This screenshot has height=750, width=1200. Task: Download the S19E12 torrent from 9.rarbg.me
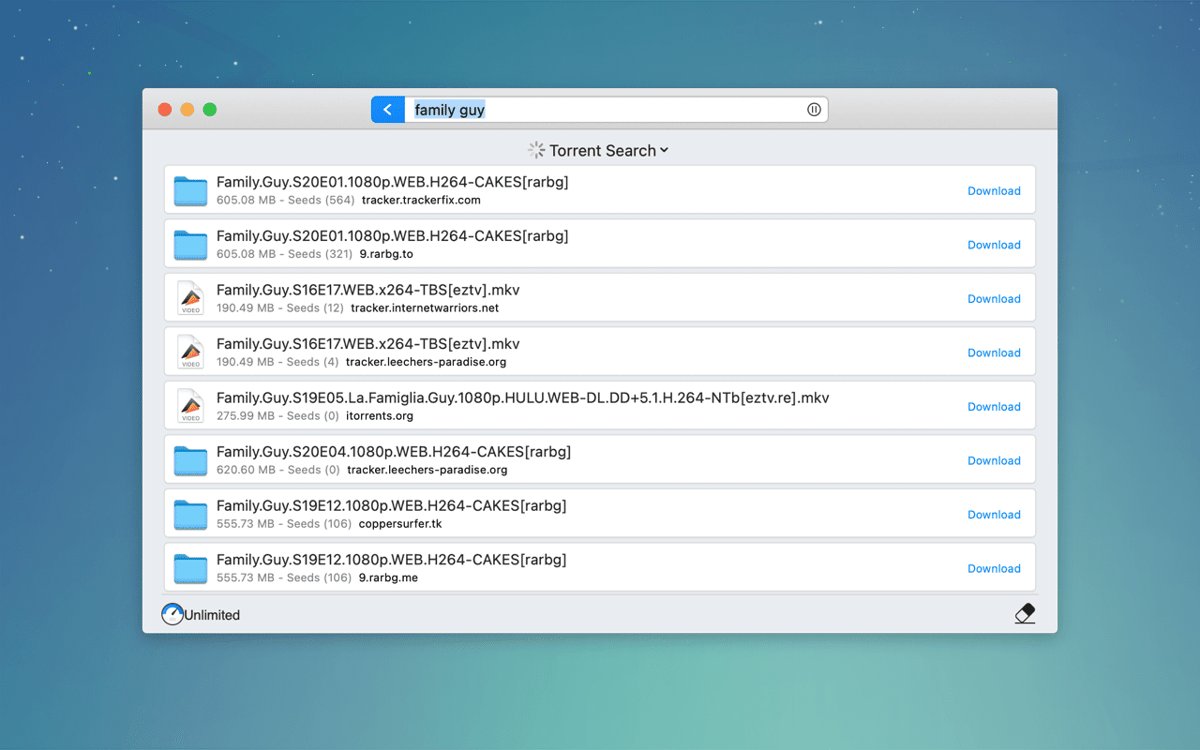(x=993, y=569)
